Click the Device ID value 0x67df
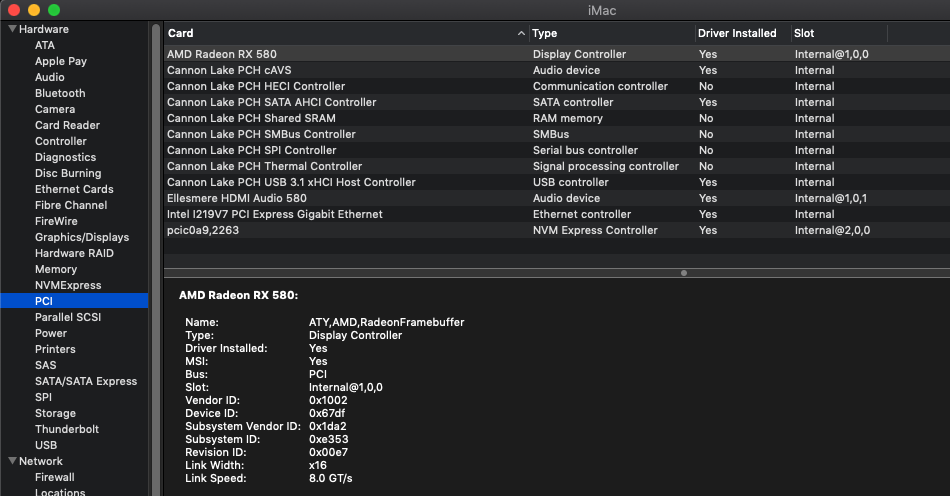Screen dimensions: 950x496 point(327,413)
